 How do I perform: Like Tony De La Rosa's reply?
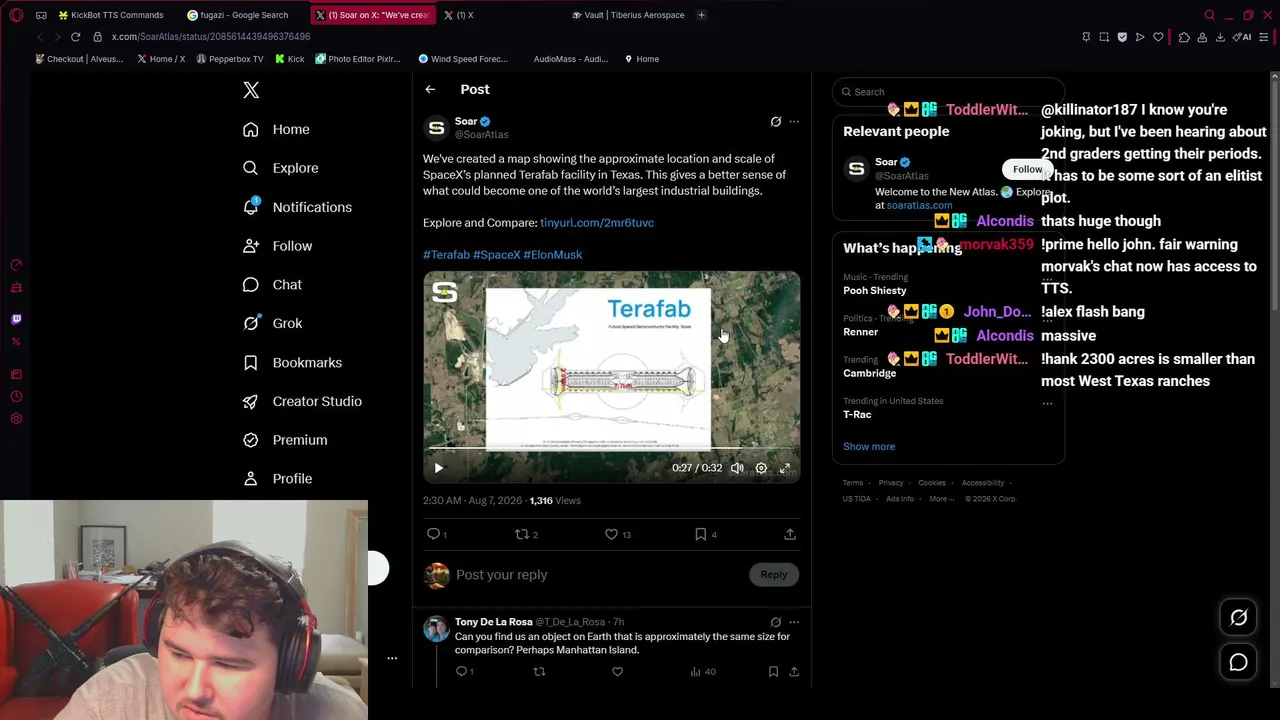617,672
